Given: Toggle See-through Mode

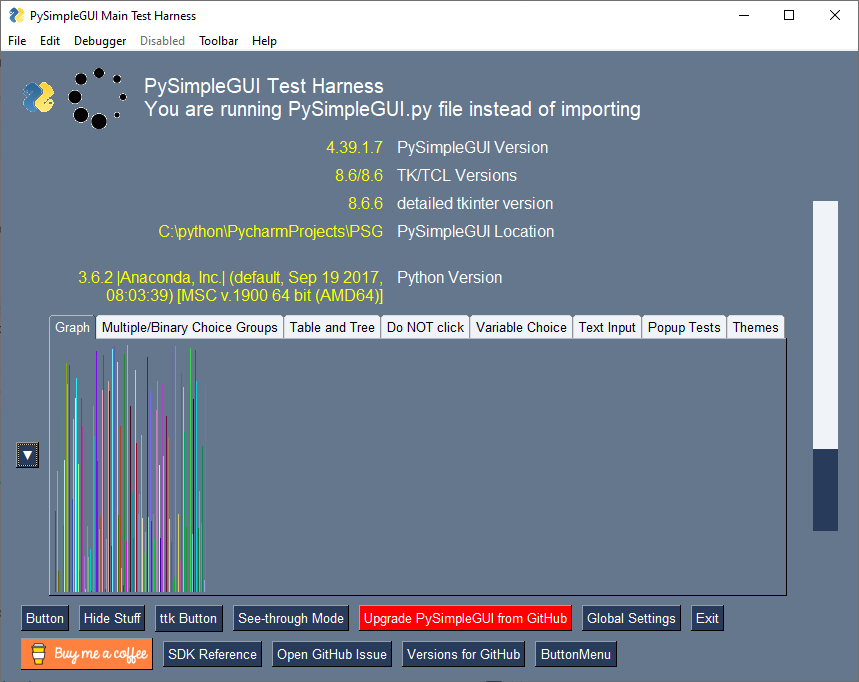Looking at the screenshot, I should pos(291,618).
